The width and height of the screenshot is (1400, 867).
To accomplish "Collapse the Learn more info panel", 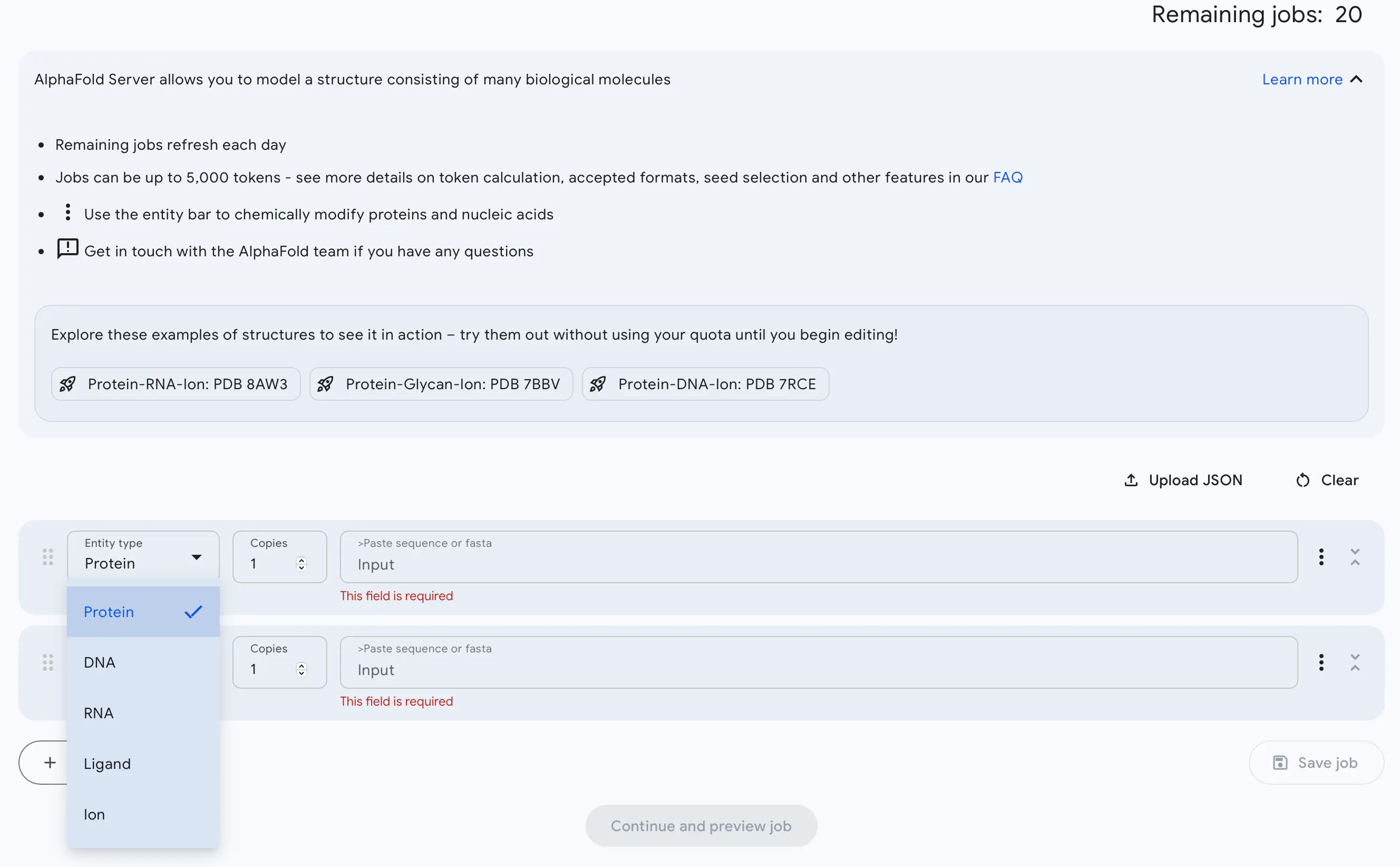I will [1312, 79].
